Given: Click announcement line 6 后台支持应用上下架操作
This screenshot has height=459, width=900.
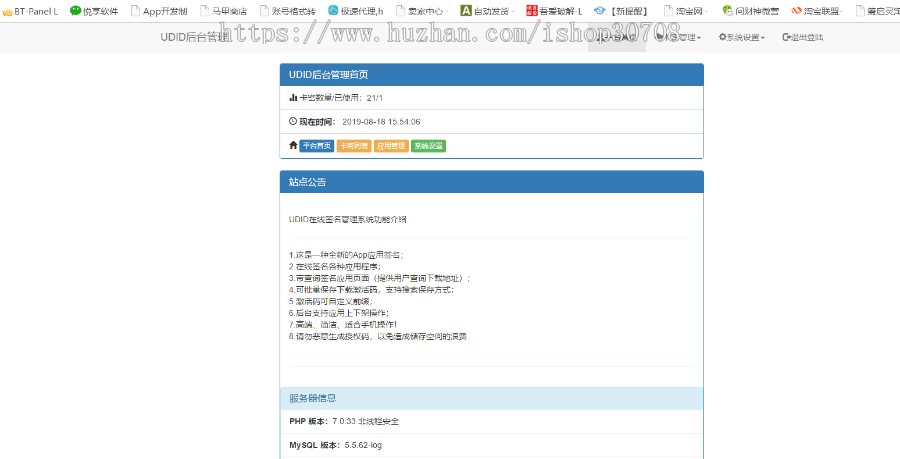Looking at the screenshot, I should pos(339,313).
